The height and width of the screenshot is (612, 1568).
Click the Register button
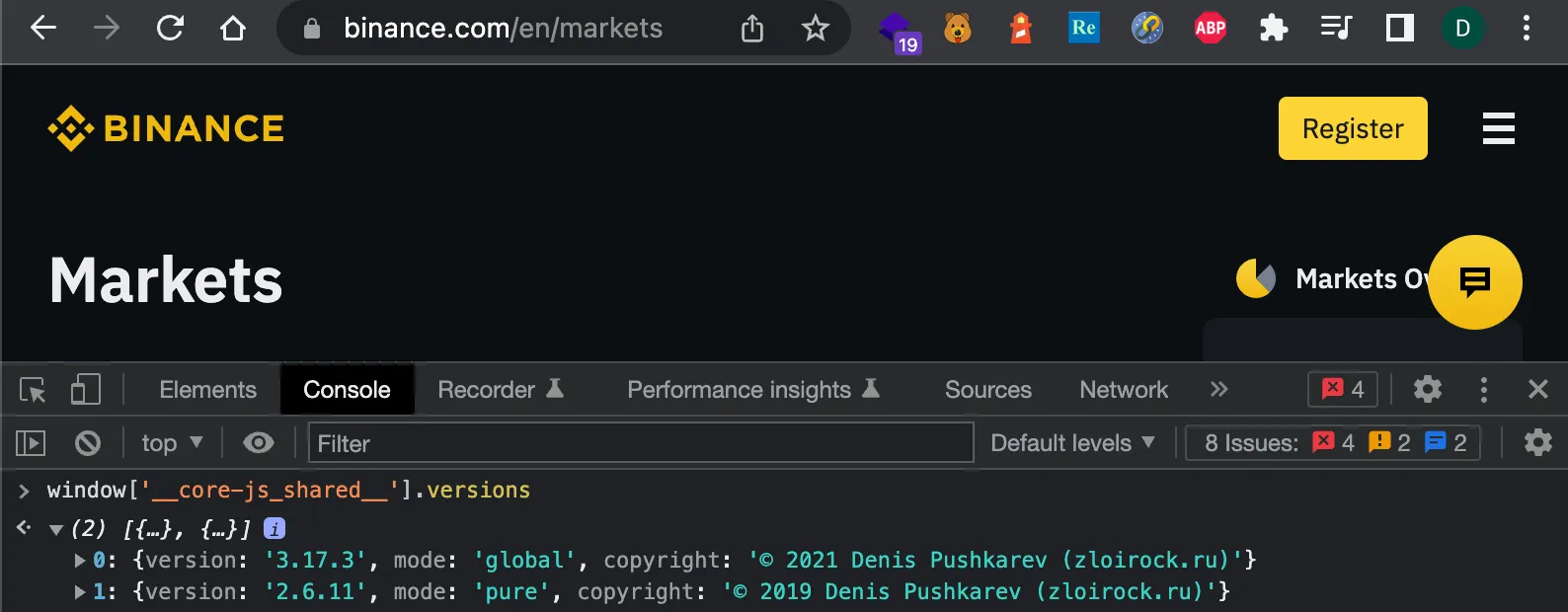point(1353,128)
